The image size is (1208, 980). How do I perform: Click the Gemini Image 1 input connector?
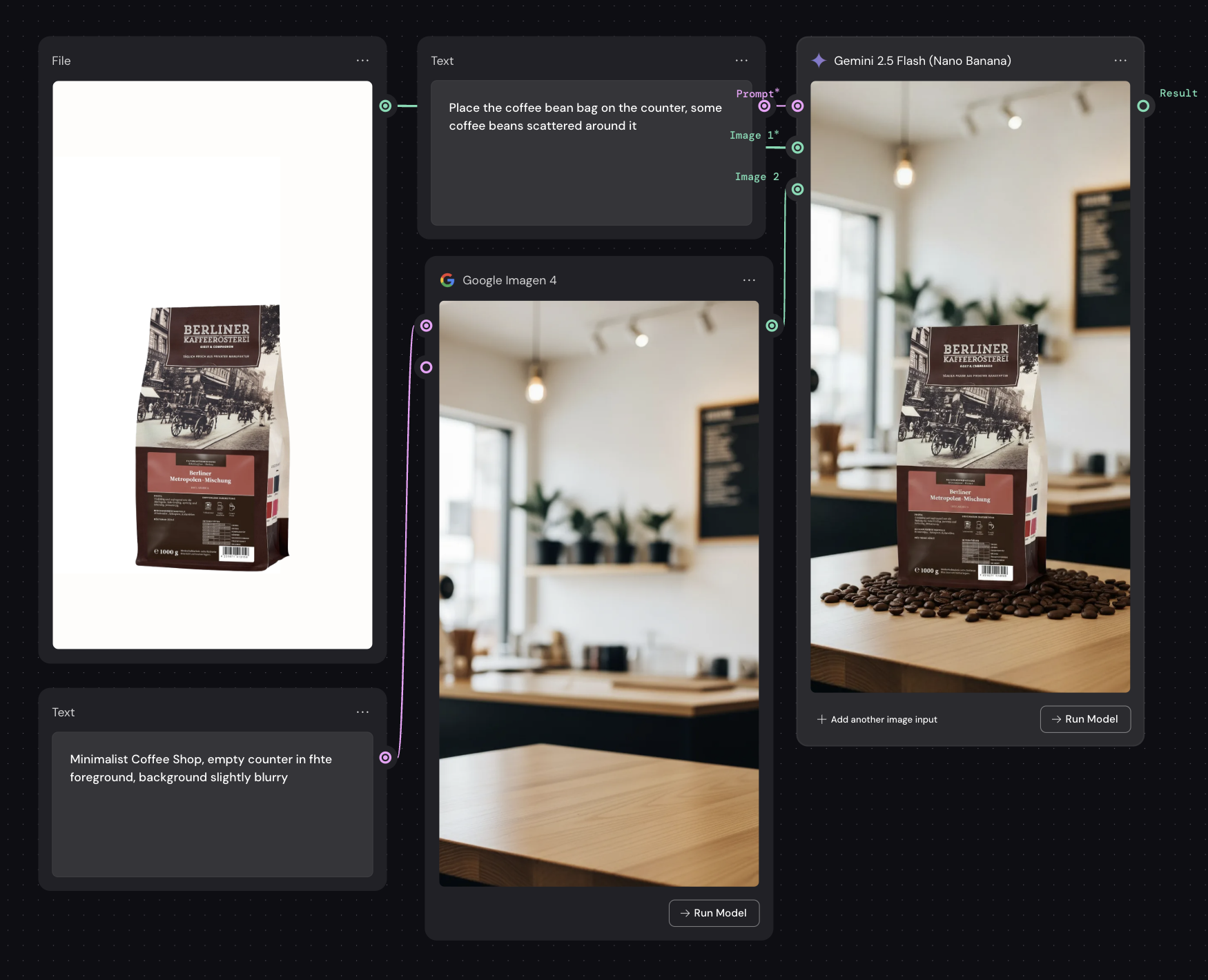coord(797,147)
